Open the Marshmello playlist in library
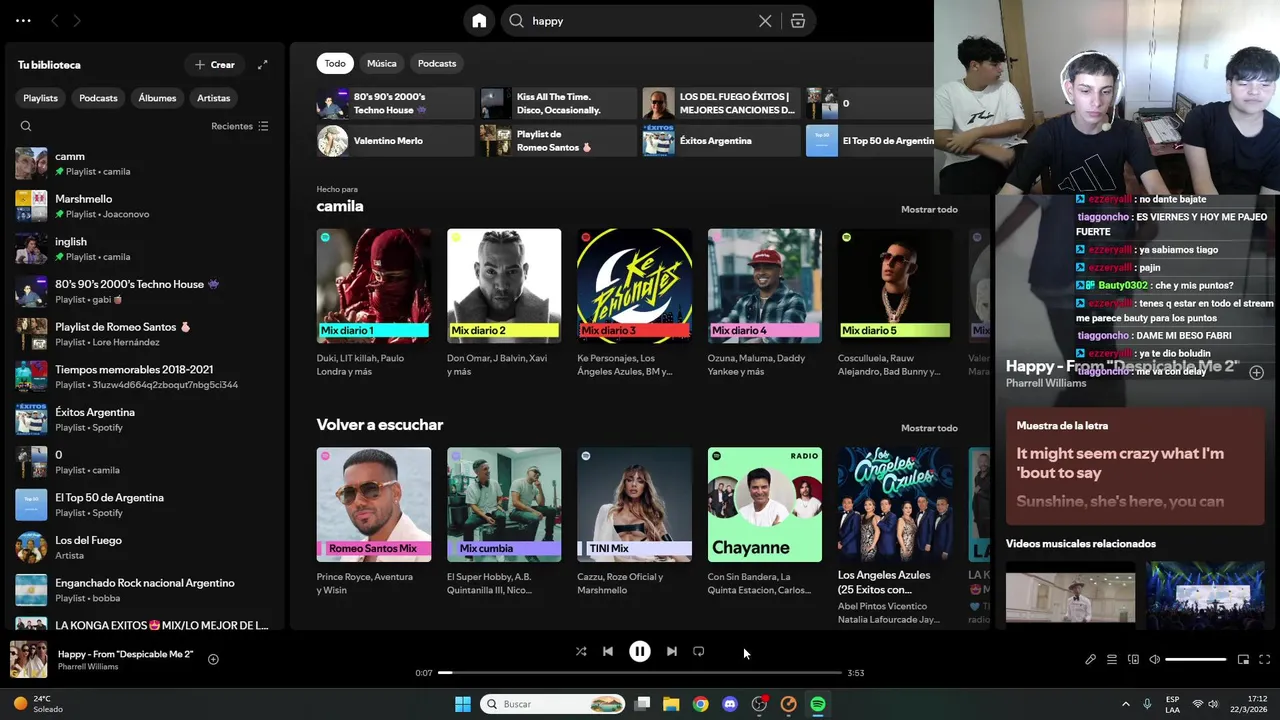 pyautogui.click(x=145, y=206)
